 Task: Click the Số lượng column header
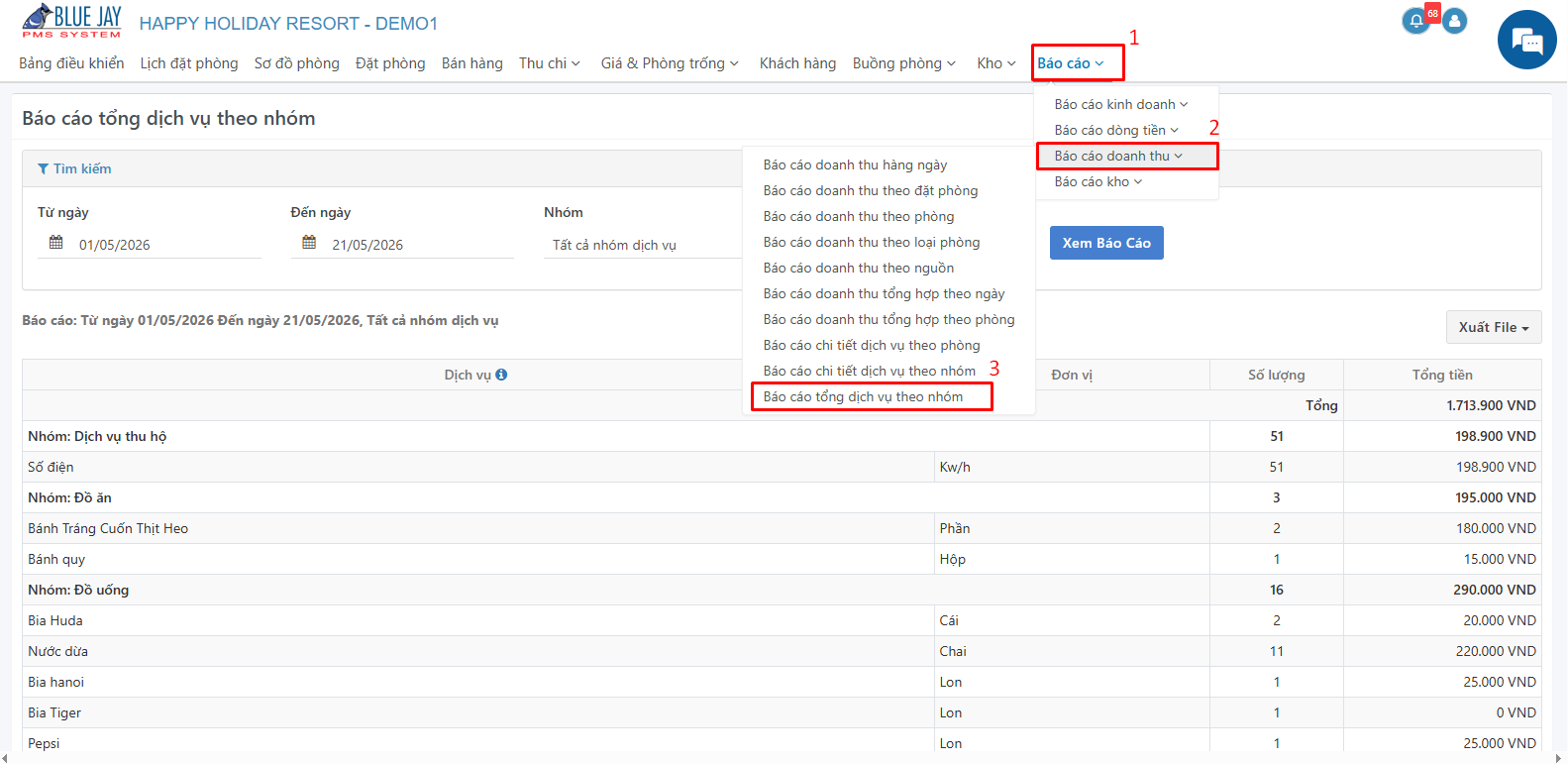pos(1276,375)
